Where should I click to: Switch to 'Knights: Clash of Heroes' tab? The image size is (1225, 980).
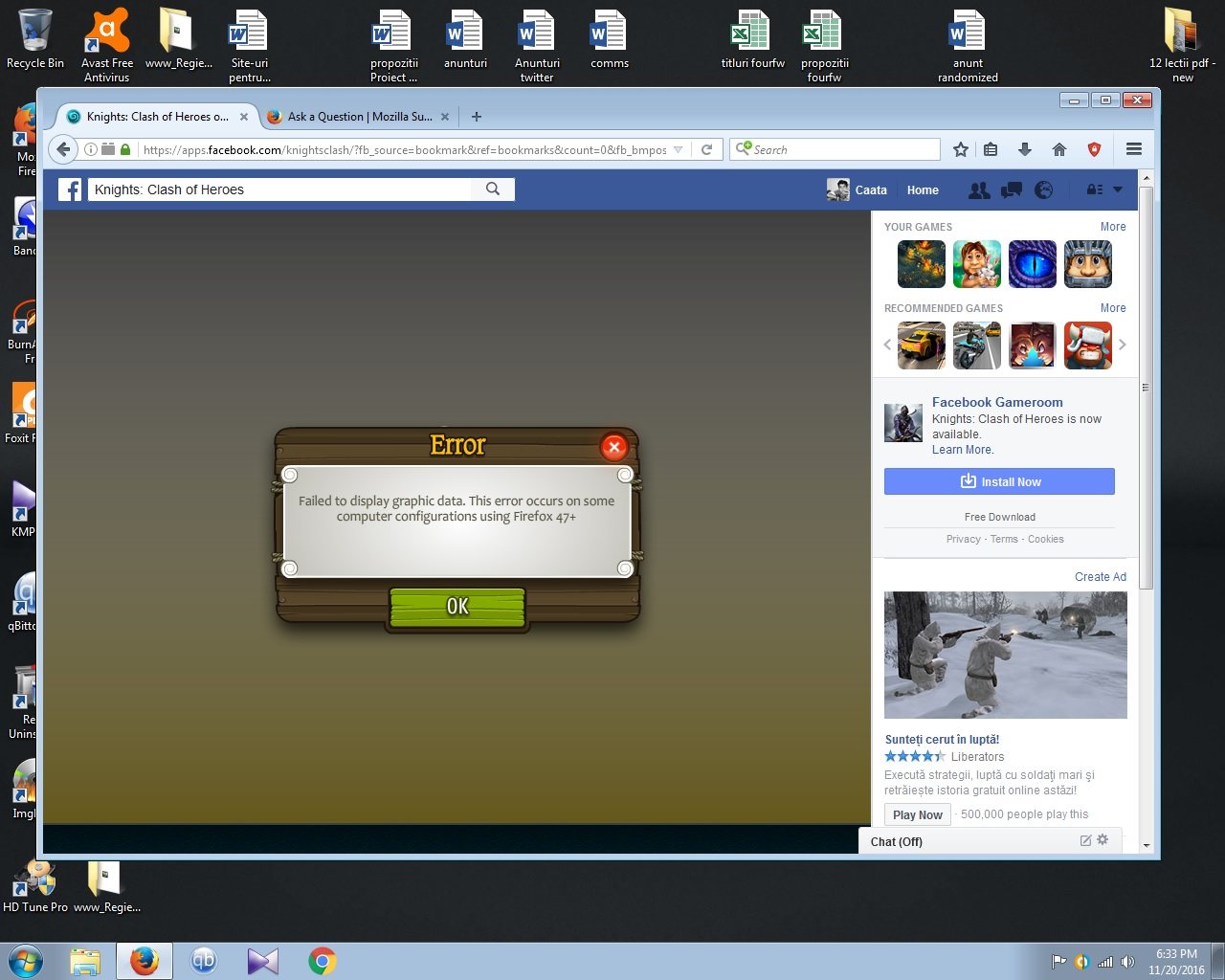point(157,117)
